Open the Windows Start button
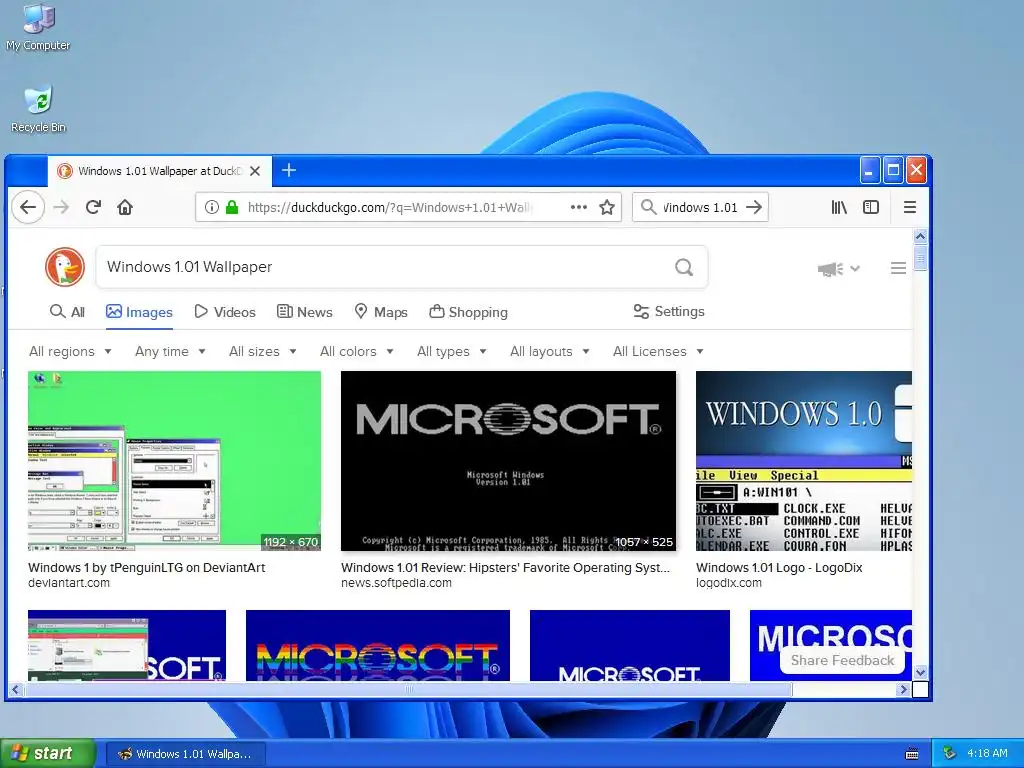This screenshot has width=1024, height=768. coord(47,754)
